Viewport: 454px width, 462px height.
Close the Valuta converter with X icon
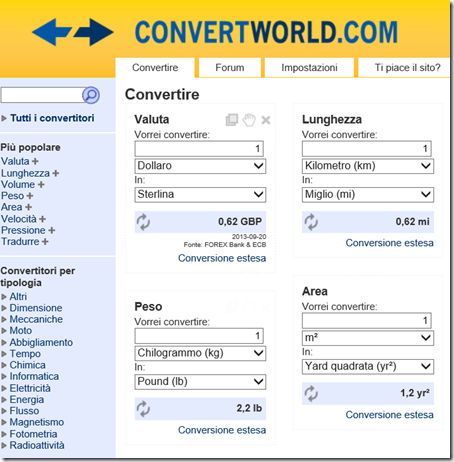266,120
